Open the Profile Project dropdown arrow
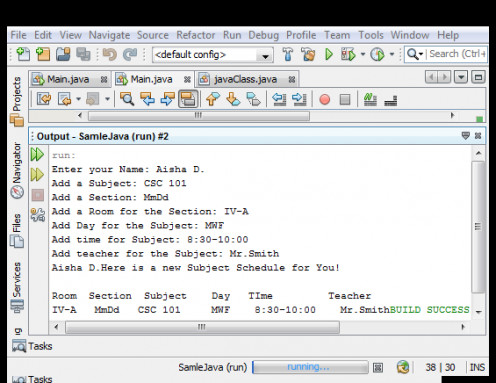Viewport: 496px width, 383px height. click(x=392, y=54)
